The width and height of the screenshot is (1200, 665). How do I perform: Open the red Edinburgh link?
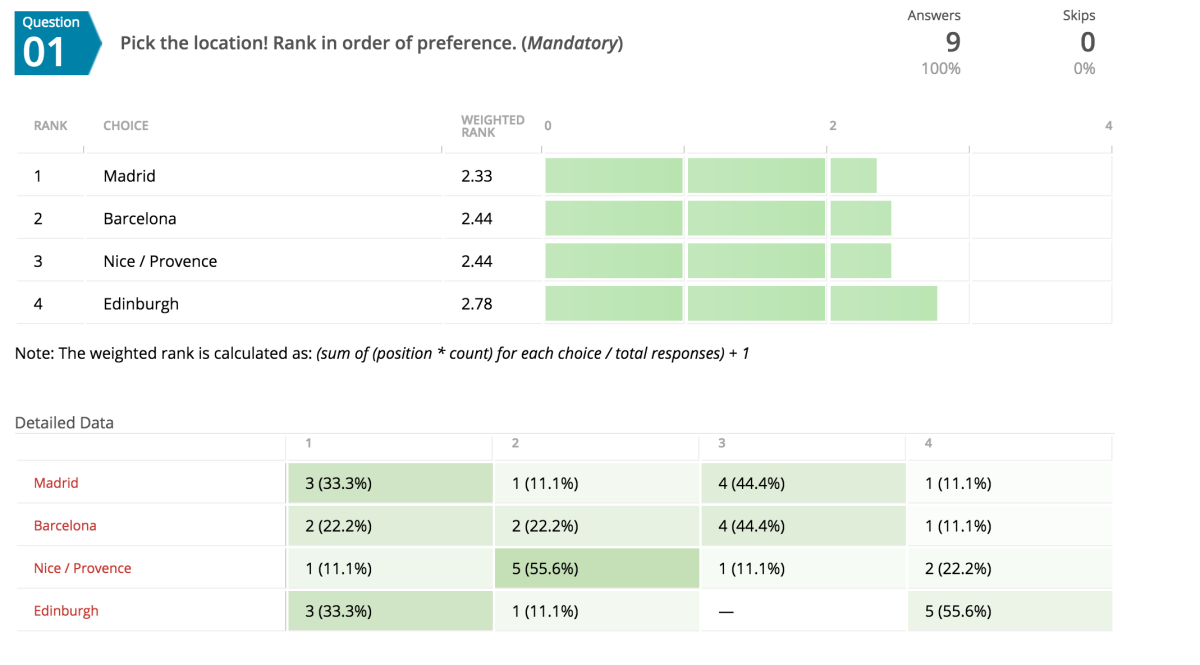click(66, 611)
